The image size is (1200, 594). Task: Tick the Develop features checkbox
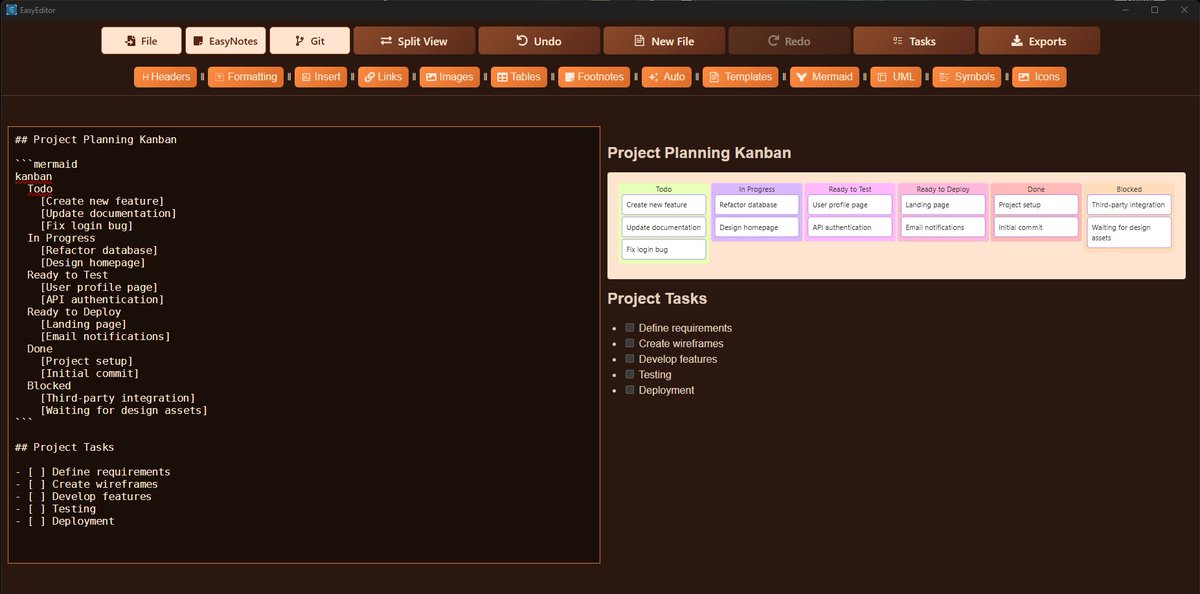pos(630,358)
